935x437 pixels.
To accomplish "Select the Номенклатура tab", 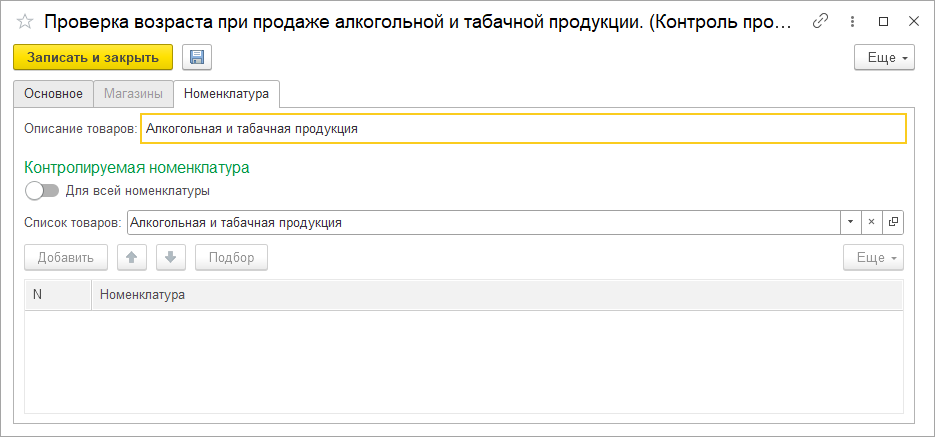I will (x=226, y=94).
